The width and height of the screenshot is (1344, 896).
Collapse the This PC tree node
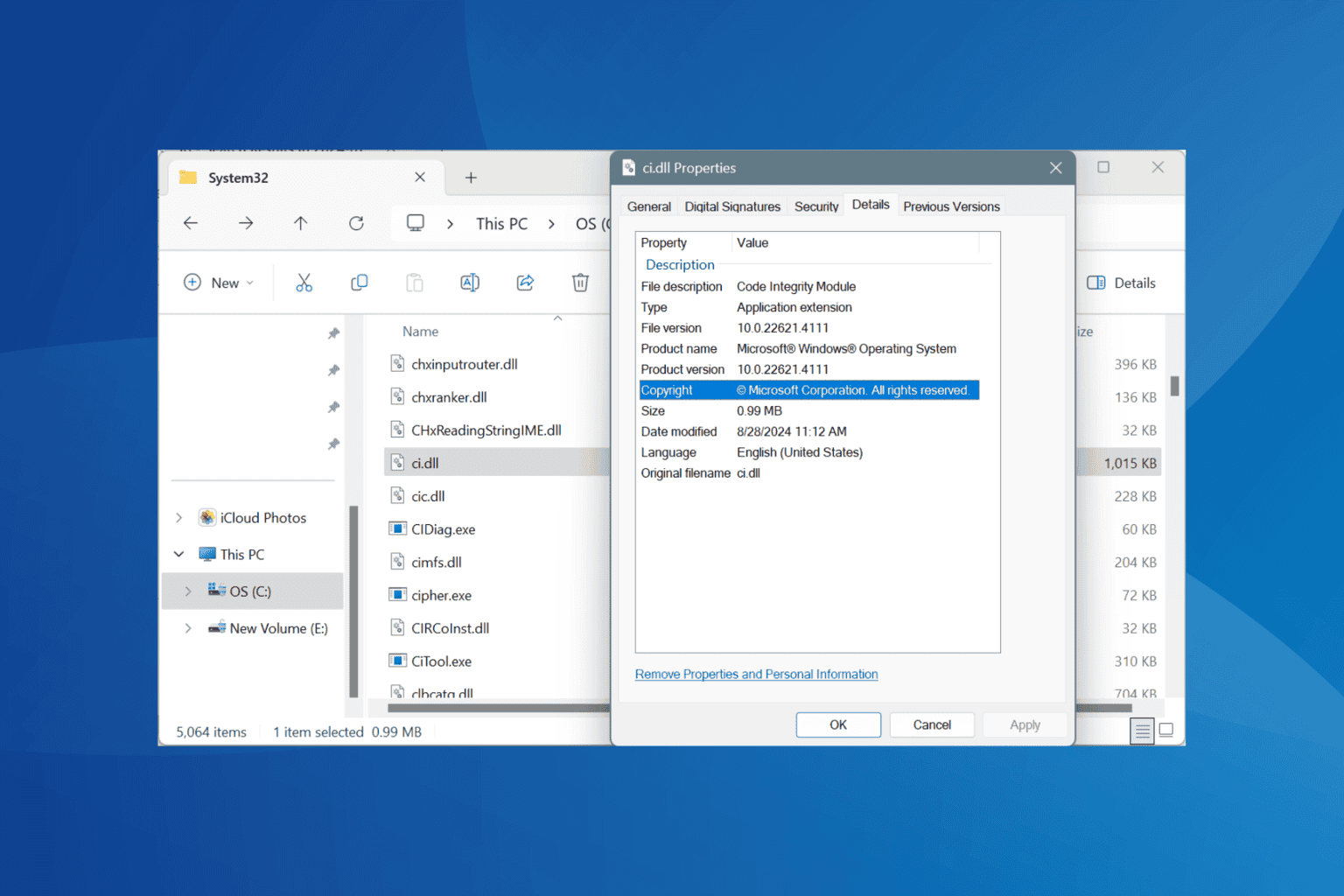point(179,555)
